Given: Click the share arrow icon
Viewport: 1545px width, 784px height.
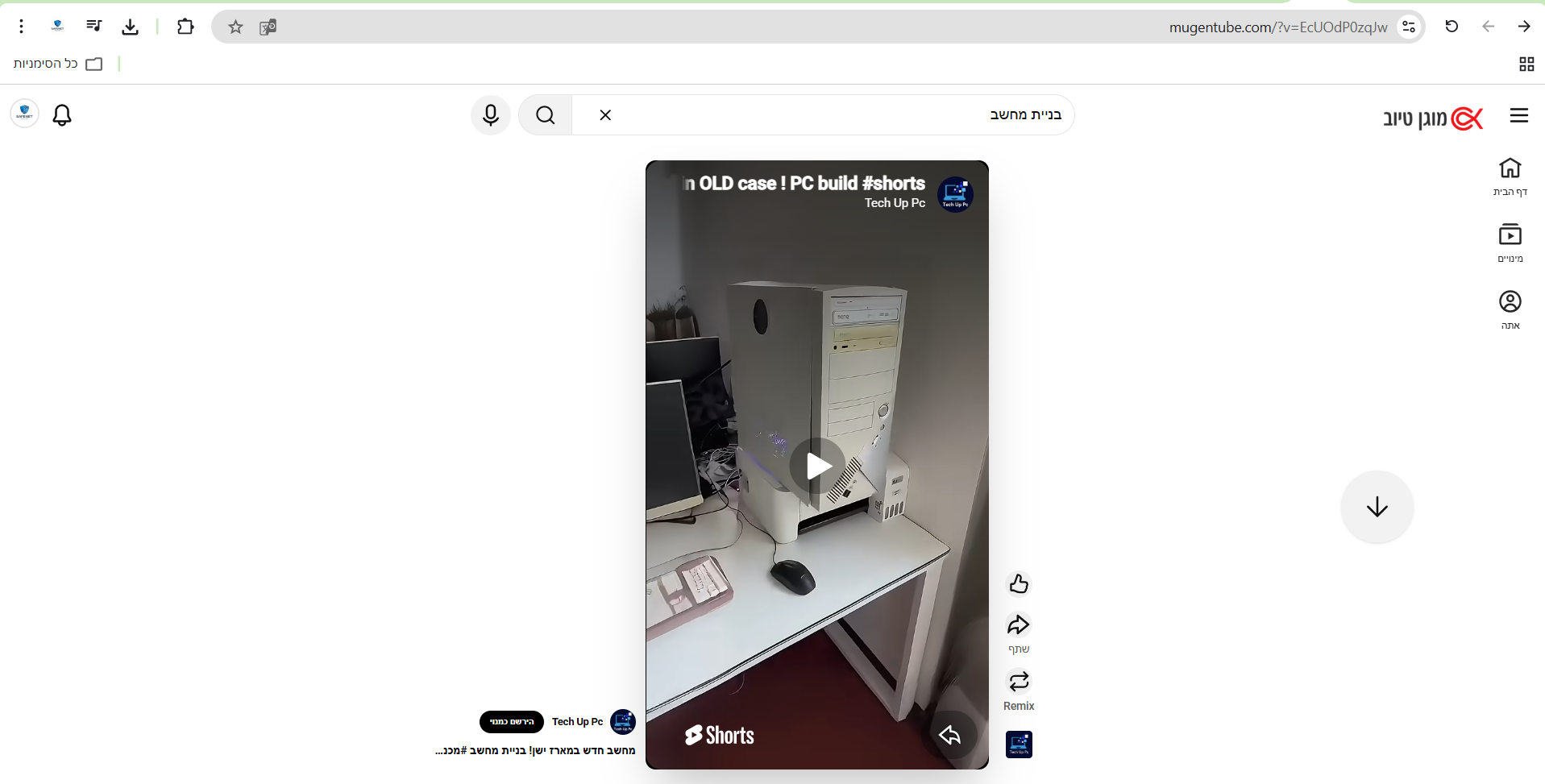Looking at the screenshot, I should pos(1019,626).
